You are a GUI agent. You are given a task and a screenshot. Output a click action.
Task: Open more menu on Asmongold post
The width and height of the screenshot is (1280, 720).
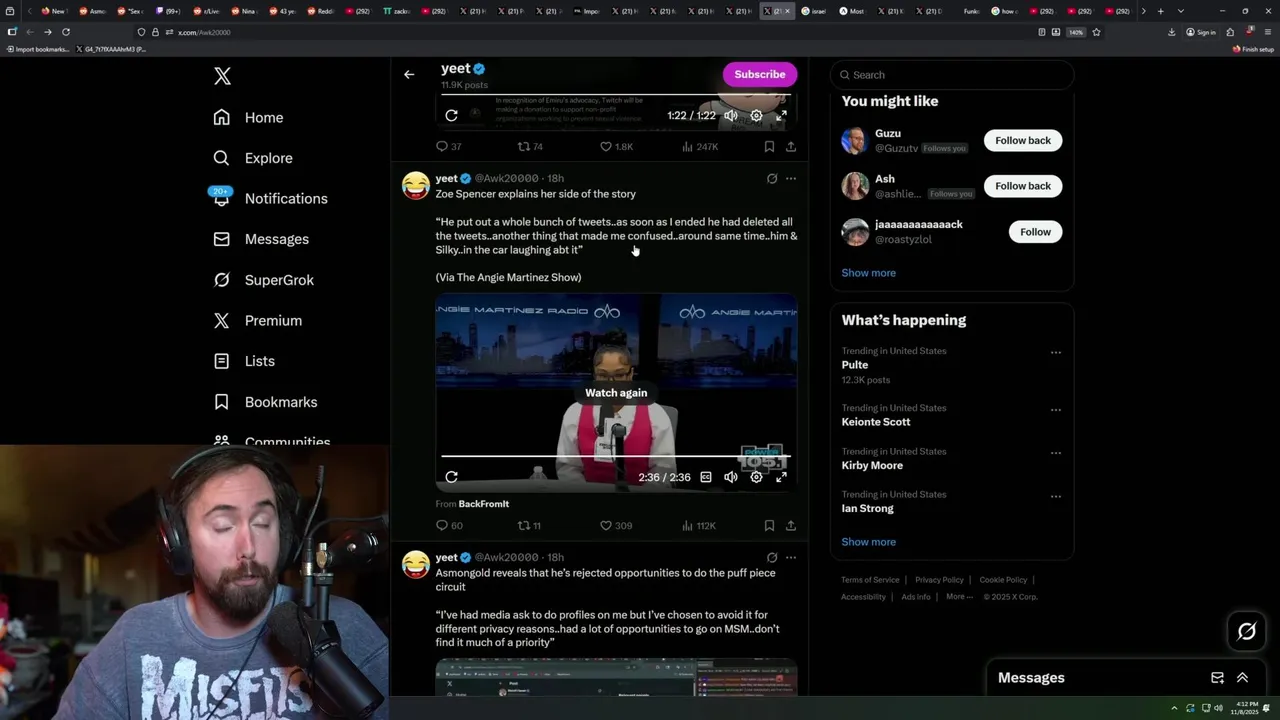(790, 558)
